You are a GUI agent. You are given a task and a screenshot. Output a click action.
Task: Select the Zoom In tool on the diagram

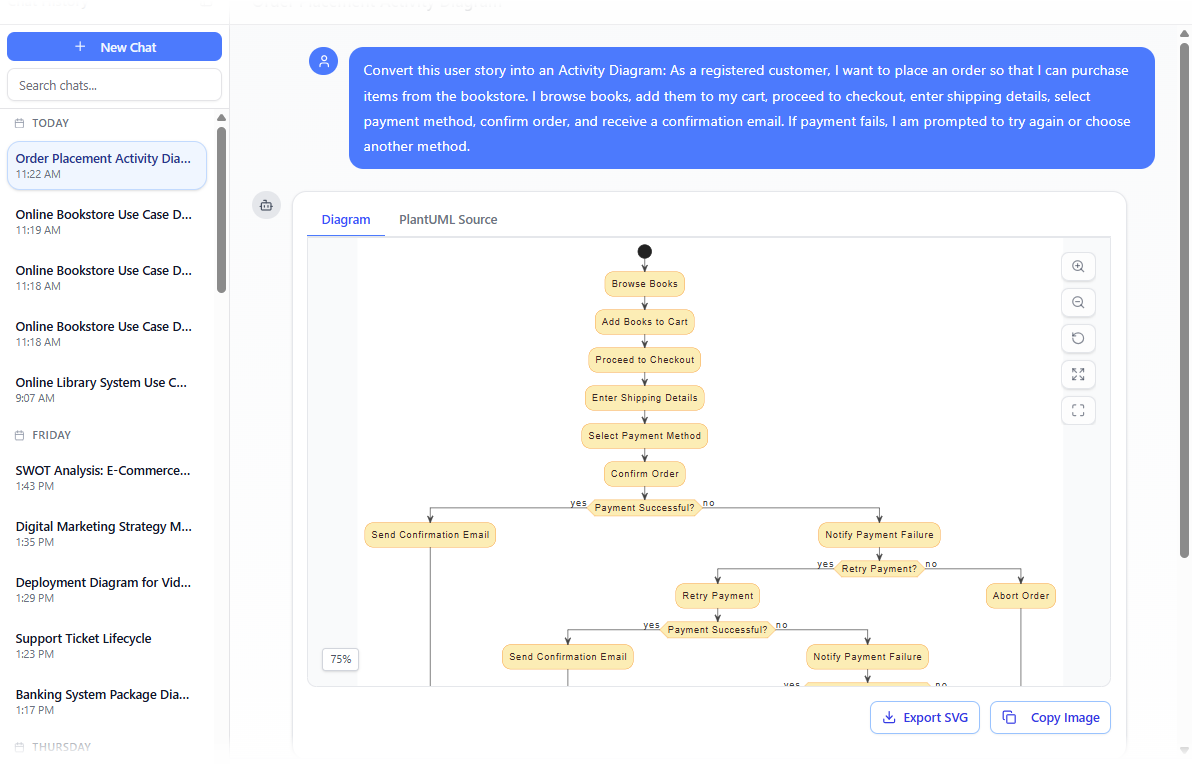[1078, 266]
